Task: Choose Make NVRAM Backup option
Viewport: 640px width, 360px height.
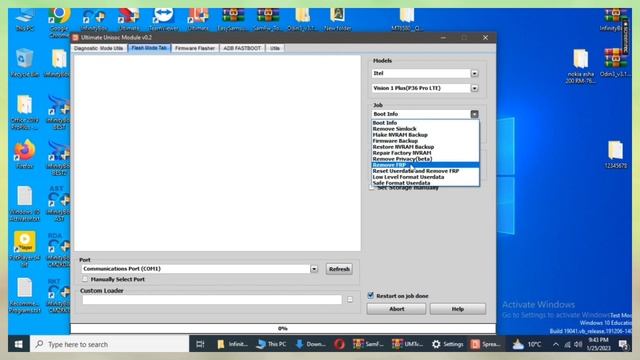Action: pyautogui.click(x=425, y=135)
